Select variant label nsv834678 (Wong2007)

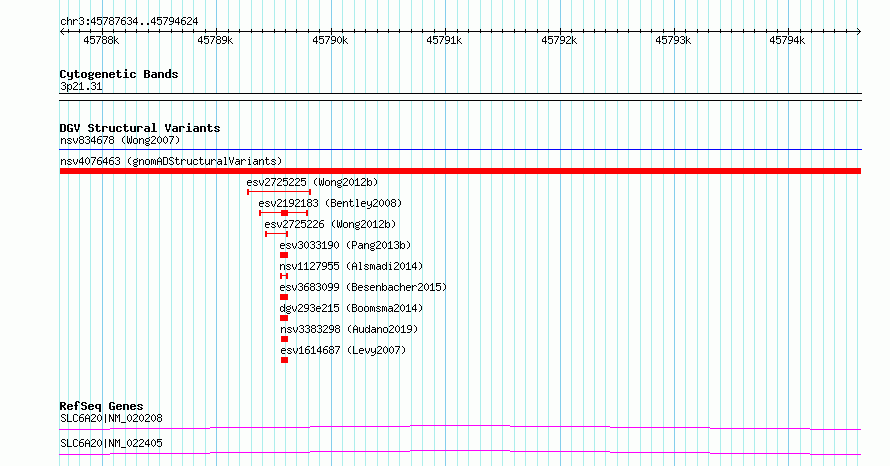tap(120, 140)
